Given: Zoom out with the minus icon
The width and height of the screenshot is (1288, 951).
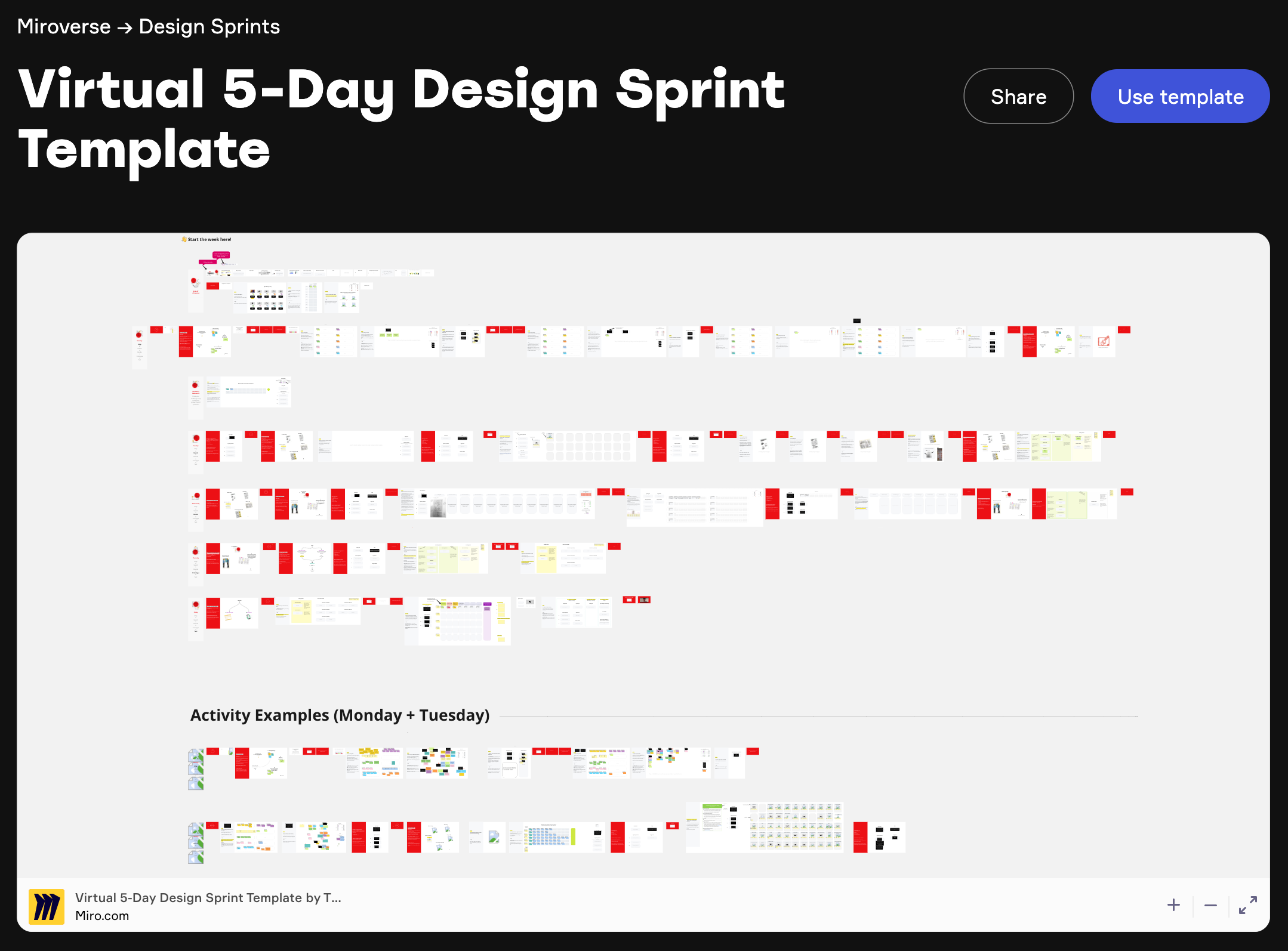Looking at the screenshot, I should [1210, 905].
